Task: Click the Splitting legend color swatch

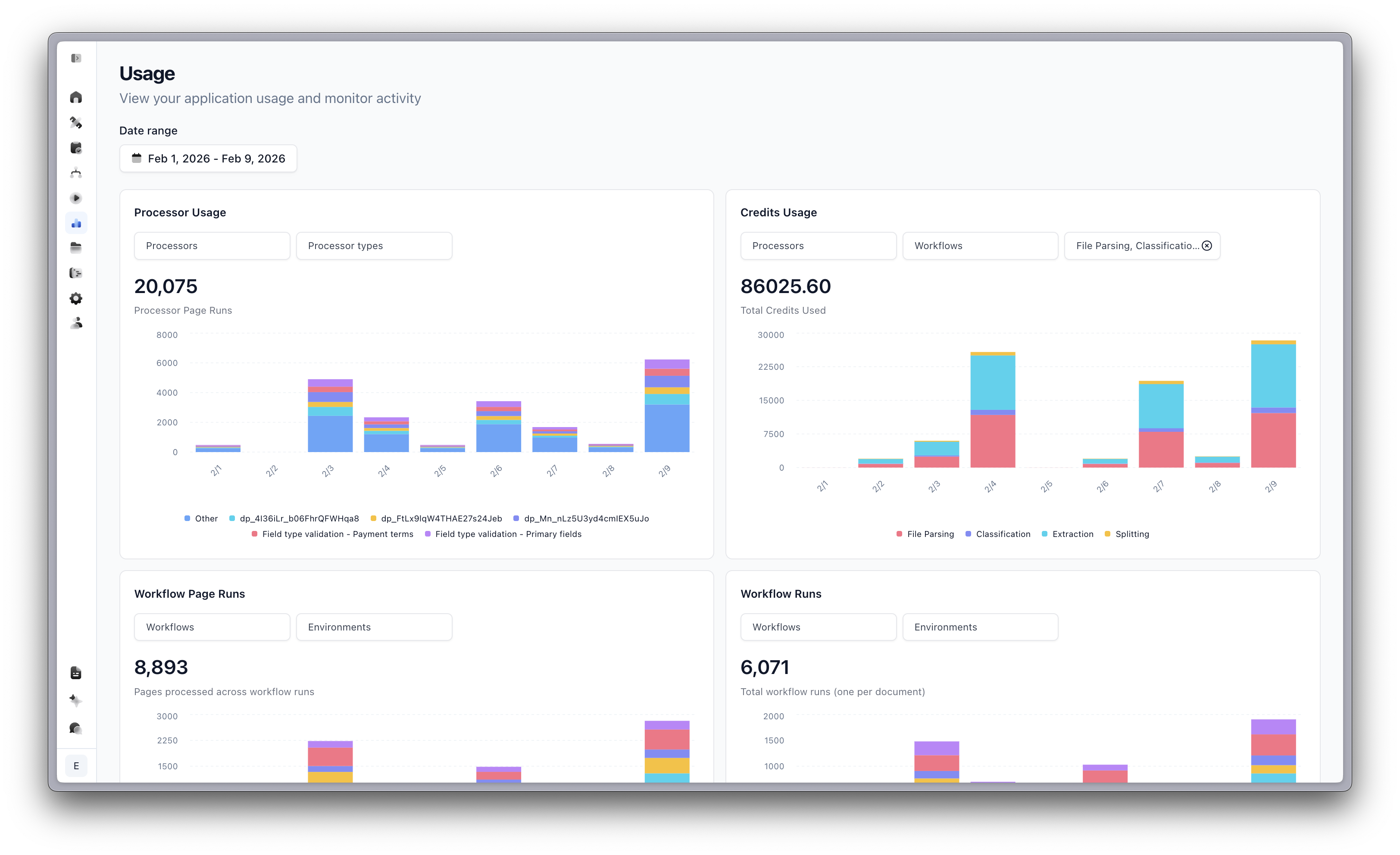Action: (1107, 534)
